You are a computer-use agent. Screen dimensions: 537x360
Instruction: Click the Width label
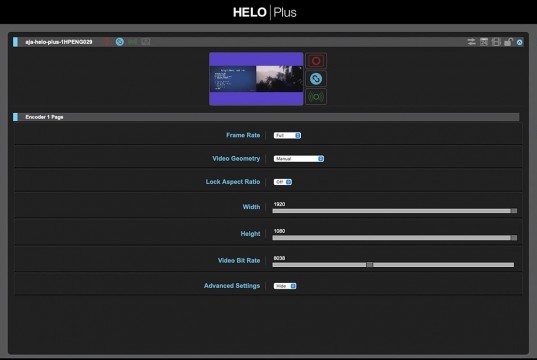tap(251, 207)
